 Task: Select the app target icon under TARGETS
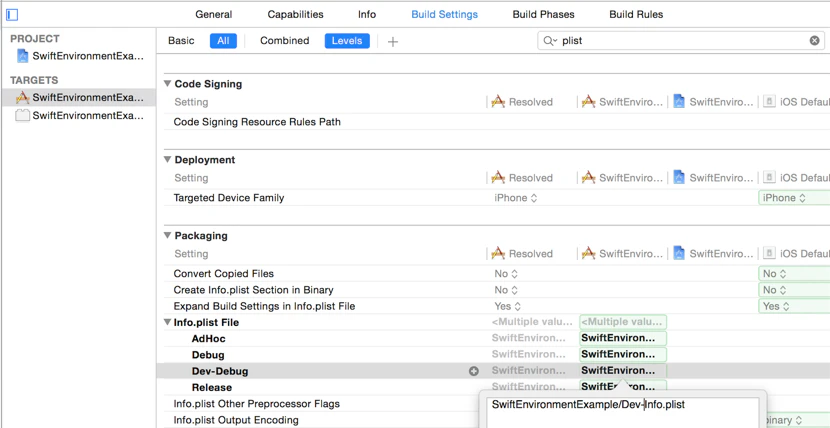(22, 97)
